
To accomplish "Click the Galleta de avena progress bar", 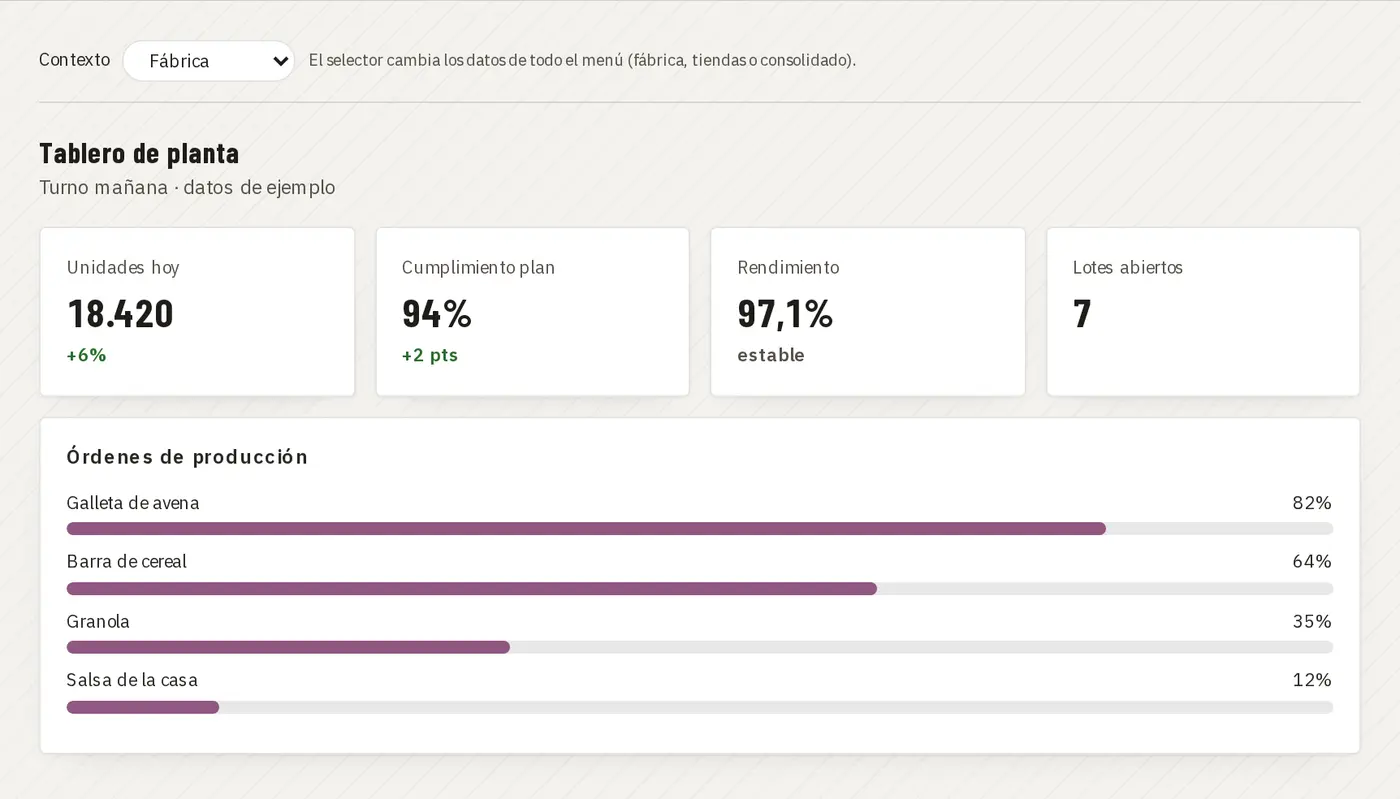I will (699, 529).
